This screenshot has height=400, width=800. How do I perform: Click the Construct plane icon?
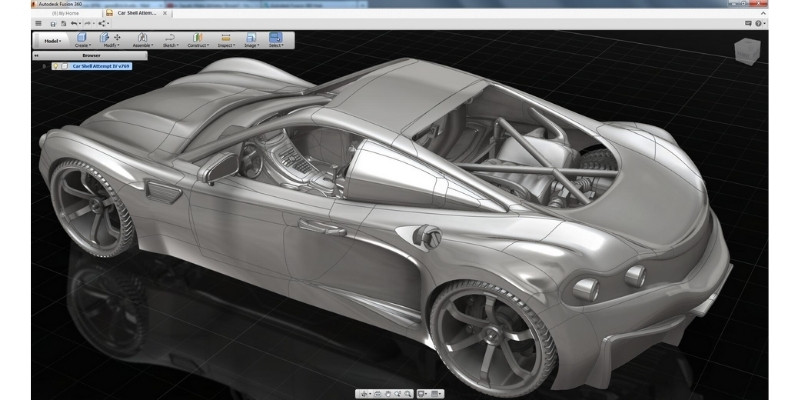pyautogui.click(x=197, y=37)
